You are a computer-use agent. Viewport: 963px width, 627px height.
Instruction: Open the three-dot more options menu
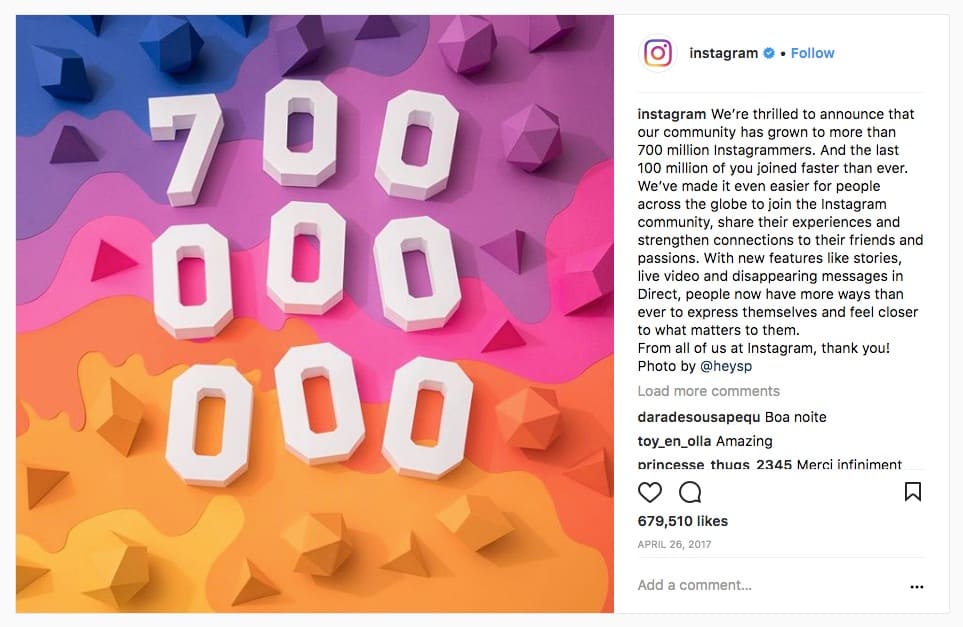click(x=916, y=586)
